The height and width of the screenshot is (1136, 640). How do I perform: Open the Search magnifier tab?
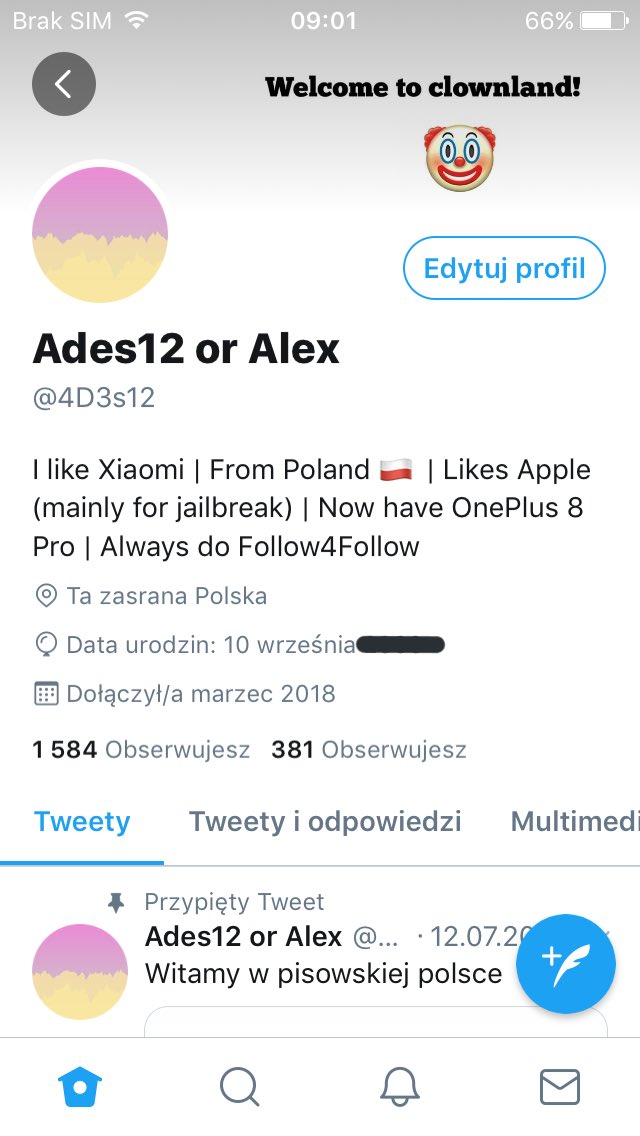coord(240,1087)
